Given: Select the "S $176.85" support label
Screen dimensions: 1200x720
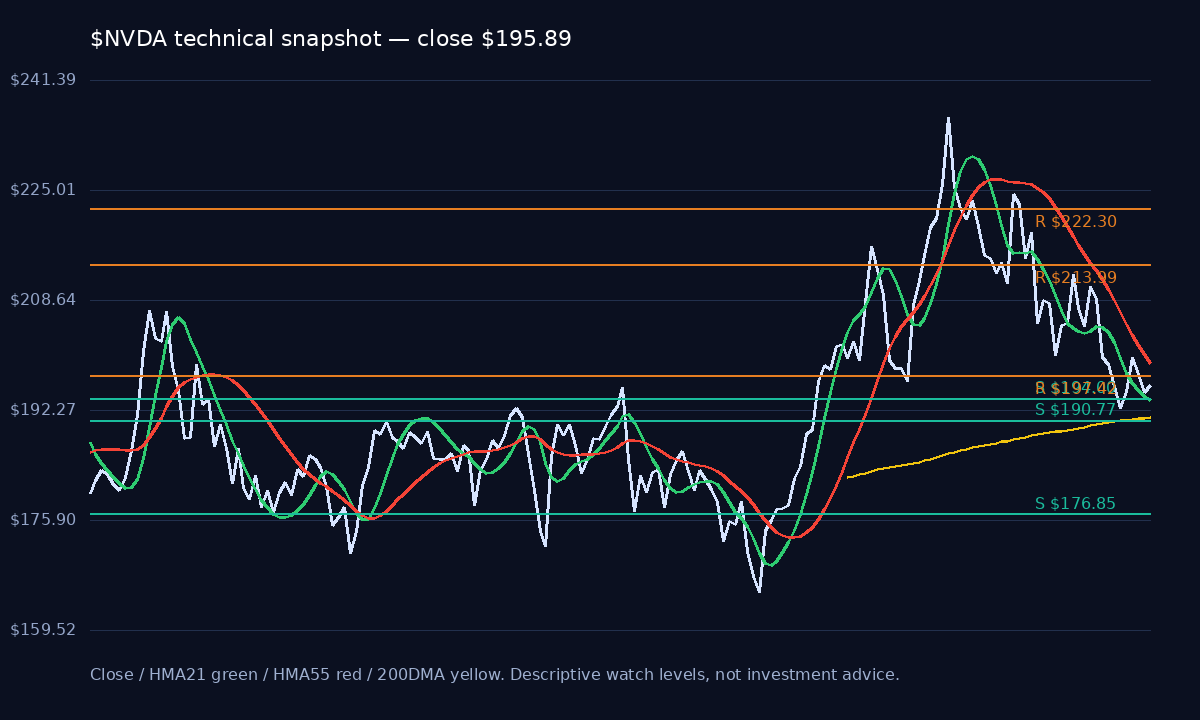Looking at the screenshot, I should pos(1075,504).
